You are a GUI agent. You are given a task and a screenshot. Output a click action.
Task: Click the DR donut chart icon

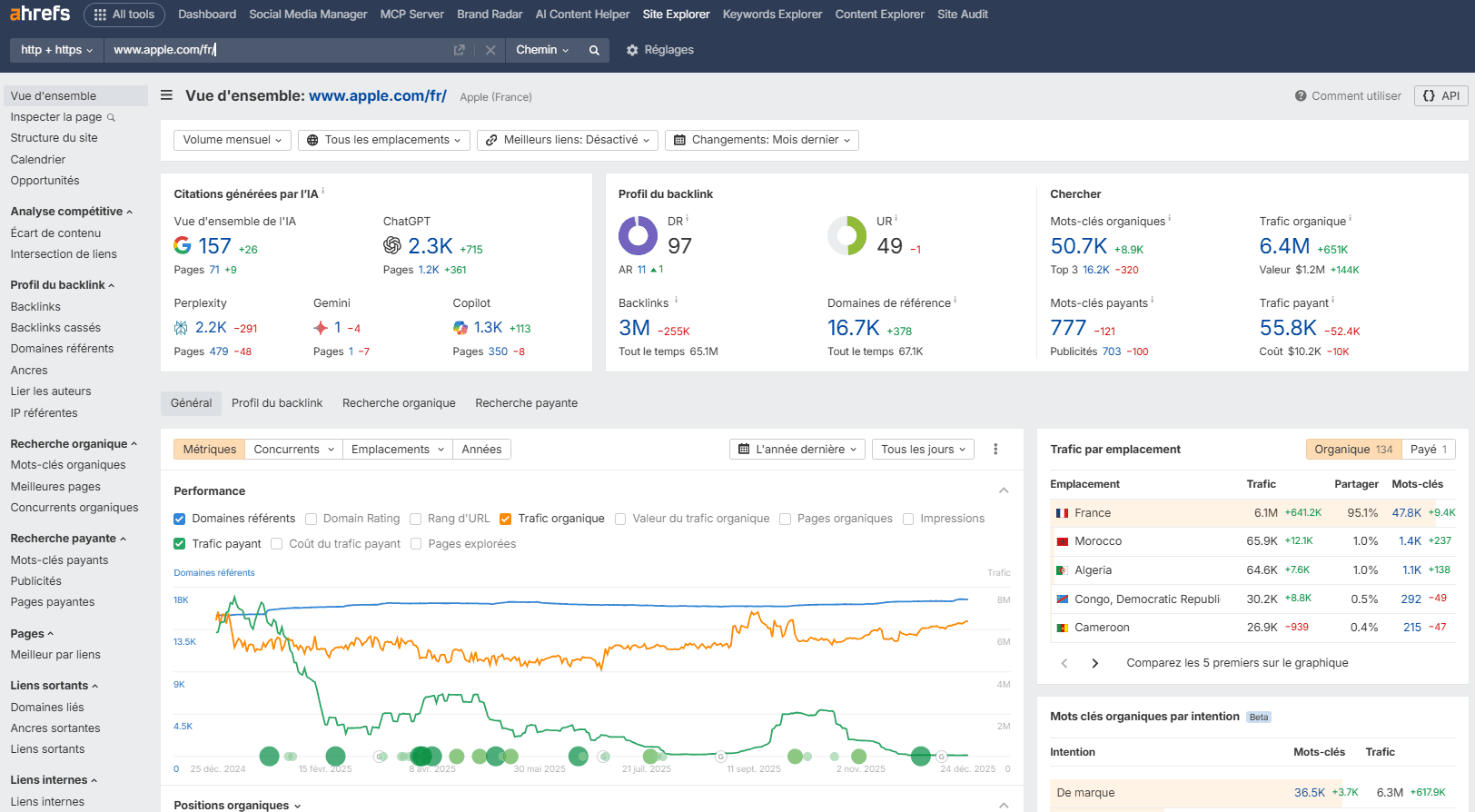tap(639, 236)
